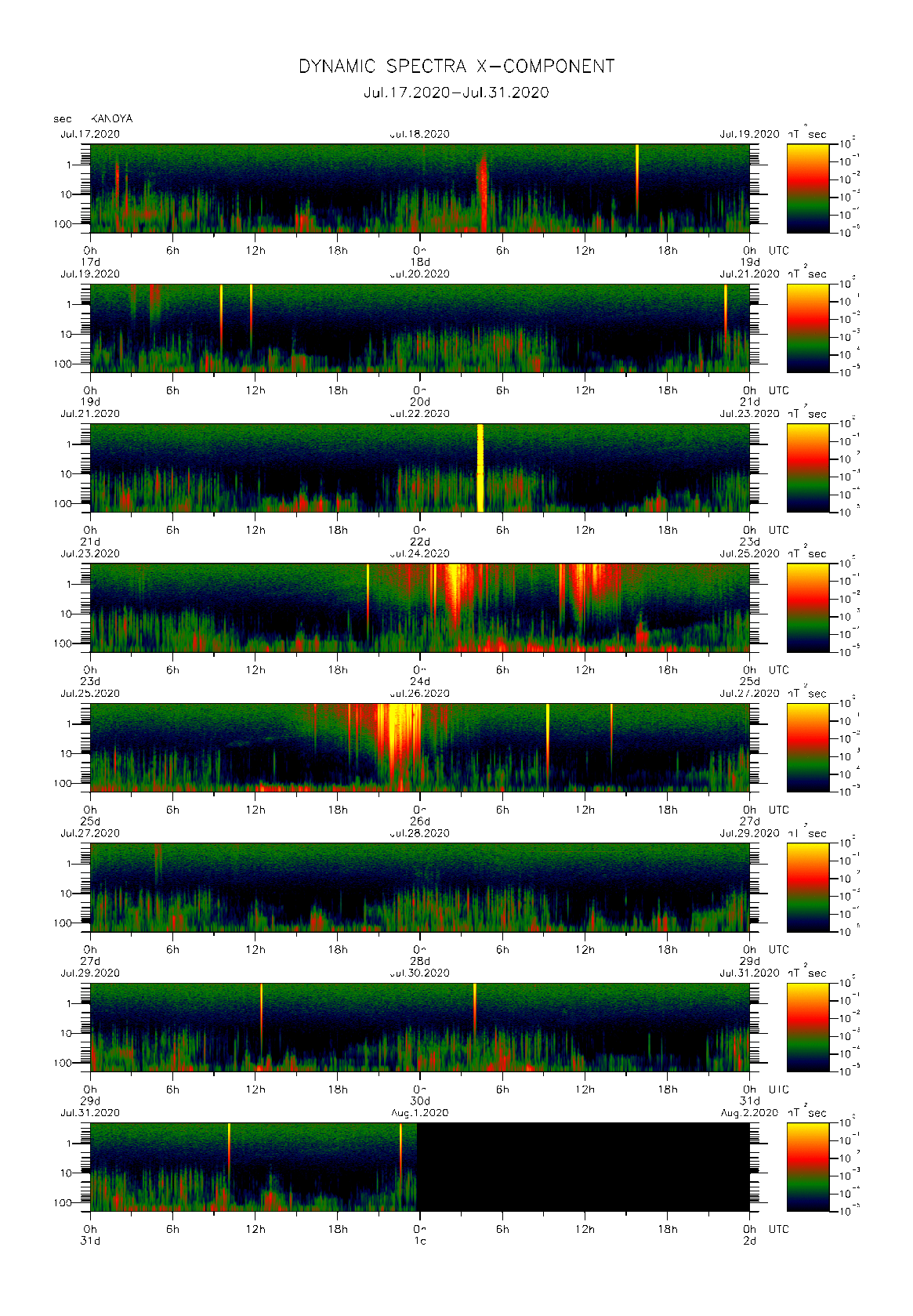Open the spectrogram panel spanning 17d to 19d
The height and width of the screenshot is (1316, 913).
[420, 188]
